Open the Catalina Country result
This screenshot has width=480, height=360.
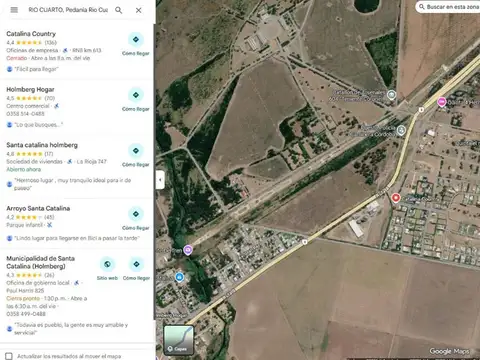point(31,34)
